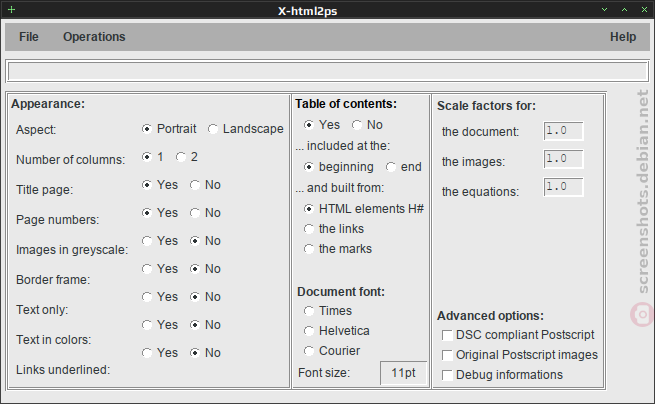The height and width of the screenshot is (404, 655).
Task: Open the Help menu
Action: [x=623, y=37]
